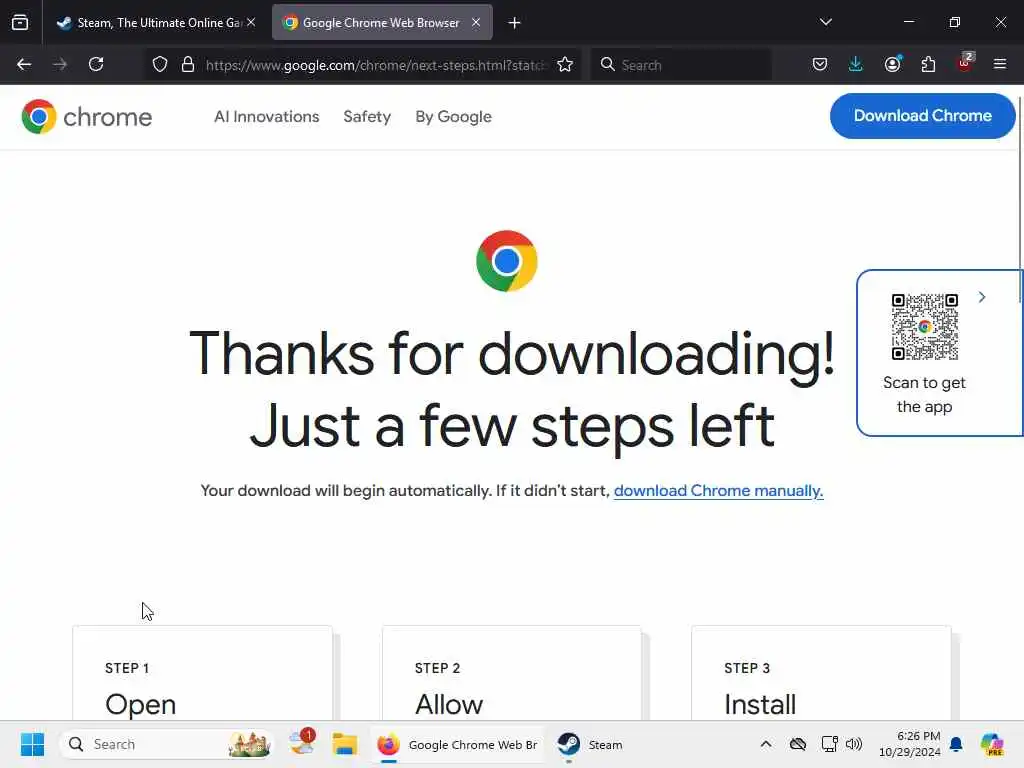This screenshot has height=768, width=1024.
Task: Open File Explorer from taskbar
Action: 344,744
